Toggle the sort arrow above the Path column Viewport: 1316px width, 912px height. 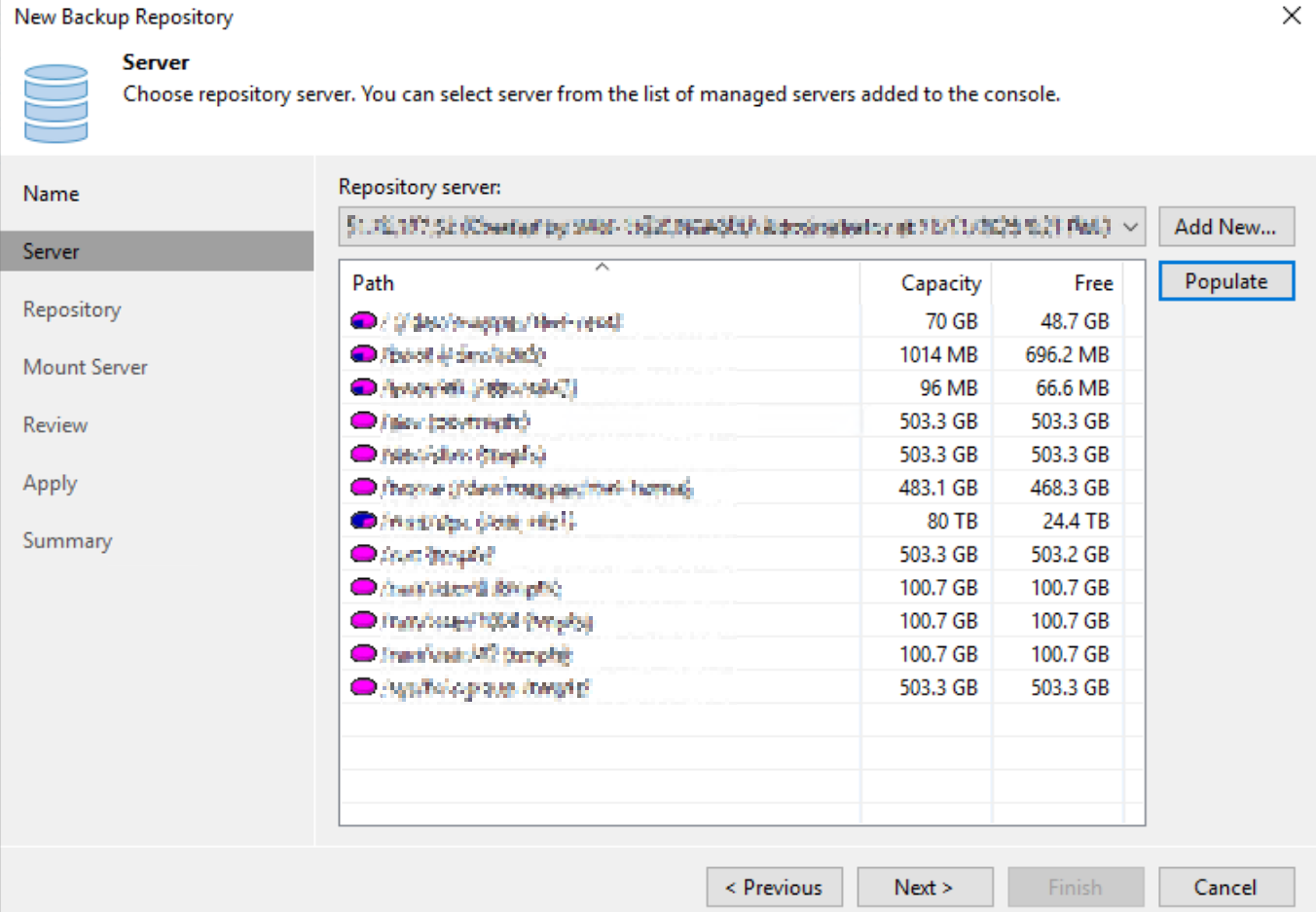602,267
